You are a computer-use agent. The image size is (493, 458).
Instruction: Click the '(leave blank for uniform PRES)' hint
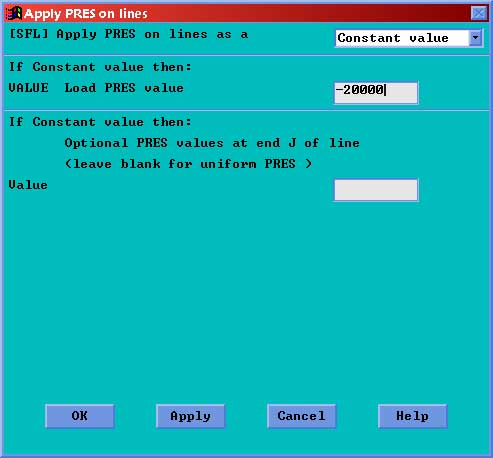(x=188, y=164)
